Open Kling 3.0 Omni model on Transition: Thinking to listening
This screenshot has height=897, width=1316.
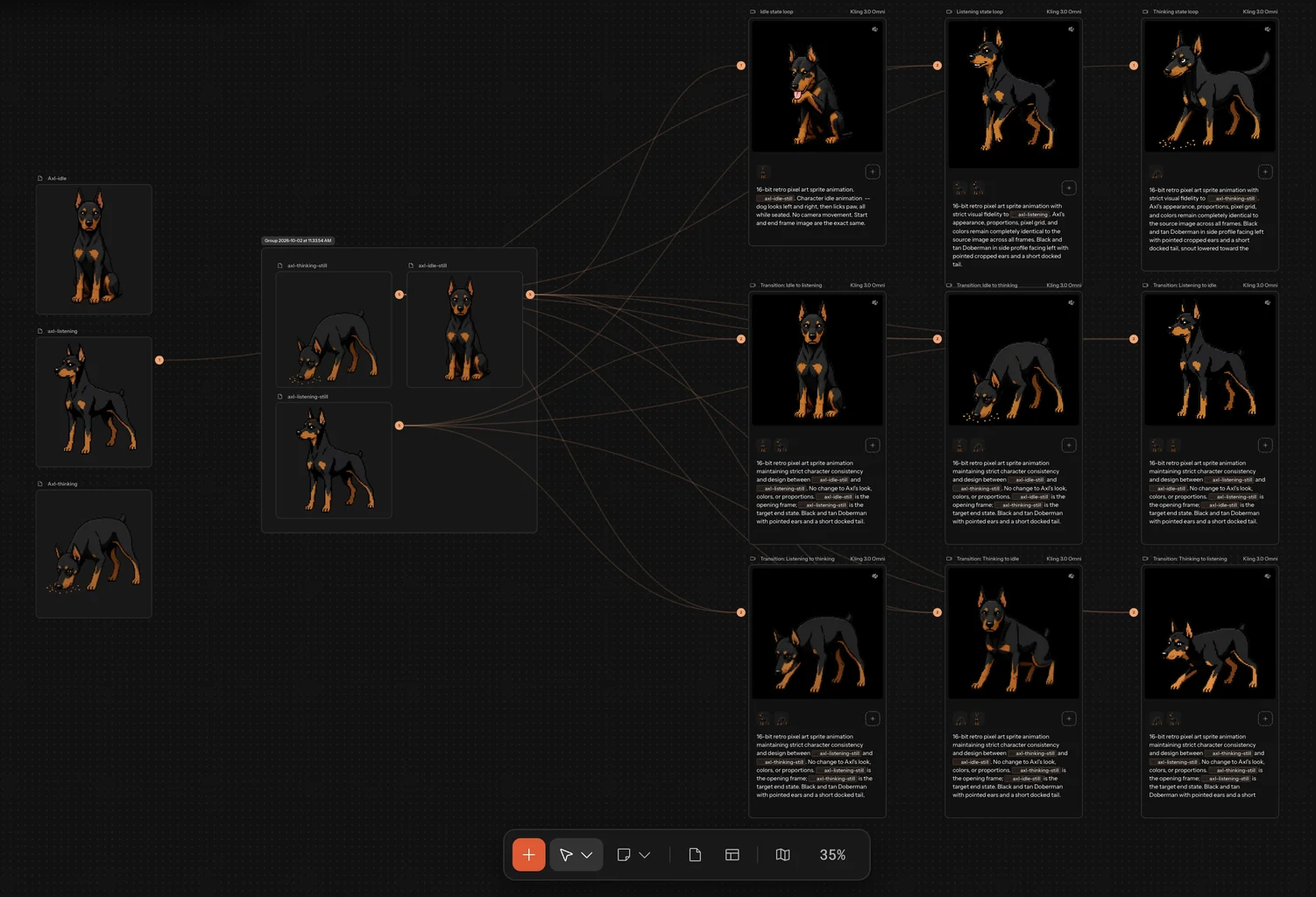coord(1260,558)
